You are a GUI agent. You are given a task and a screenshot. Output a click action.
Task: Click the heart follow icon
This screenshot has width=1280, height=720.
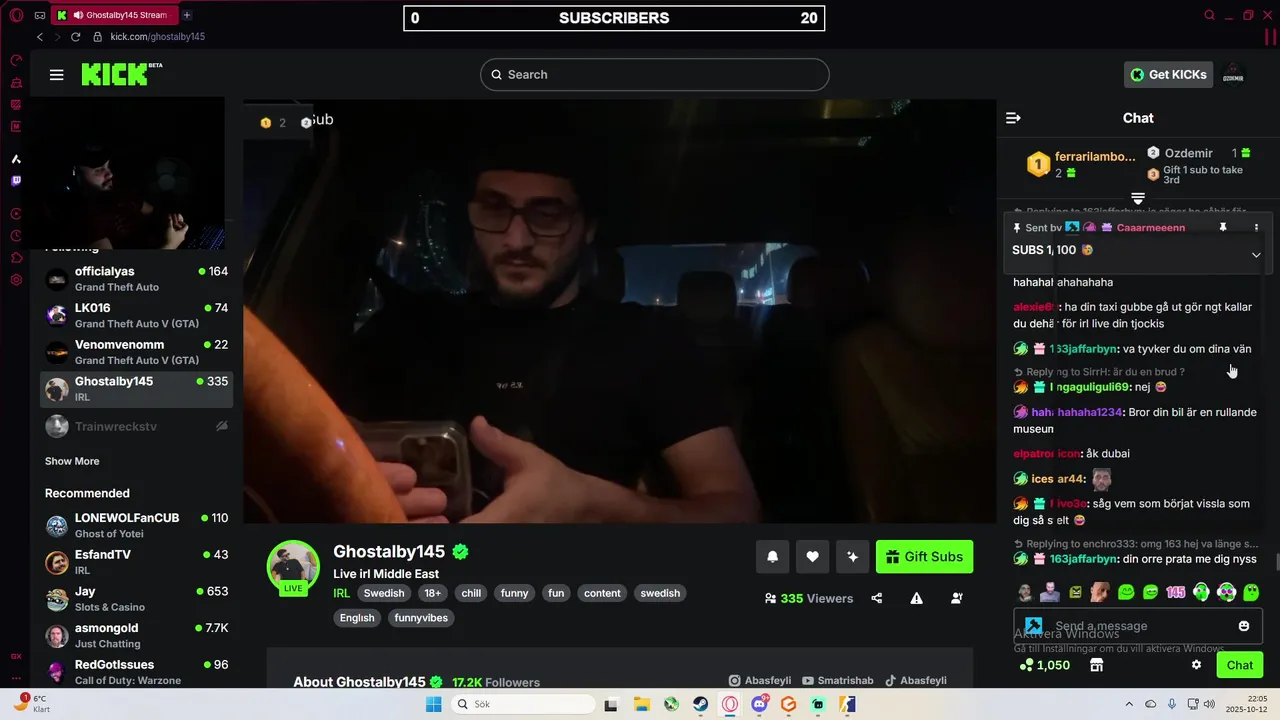812,557
